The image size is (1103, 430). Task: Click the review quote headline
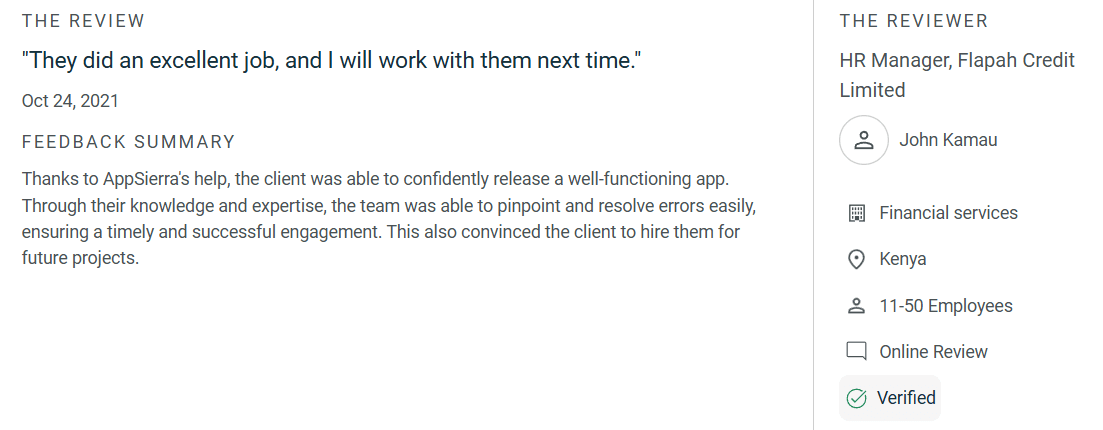[331, 61]
